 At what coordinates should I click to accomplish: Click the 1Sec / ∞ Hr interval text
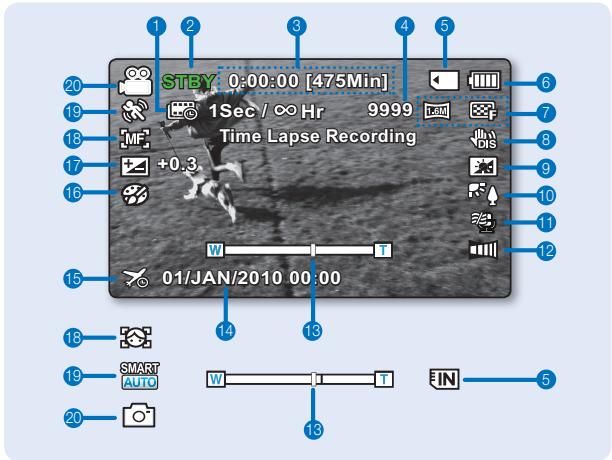(x=266, y=111)
